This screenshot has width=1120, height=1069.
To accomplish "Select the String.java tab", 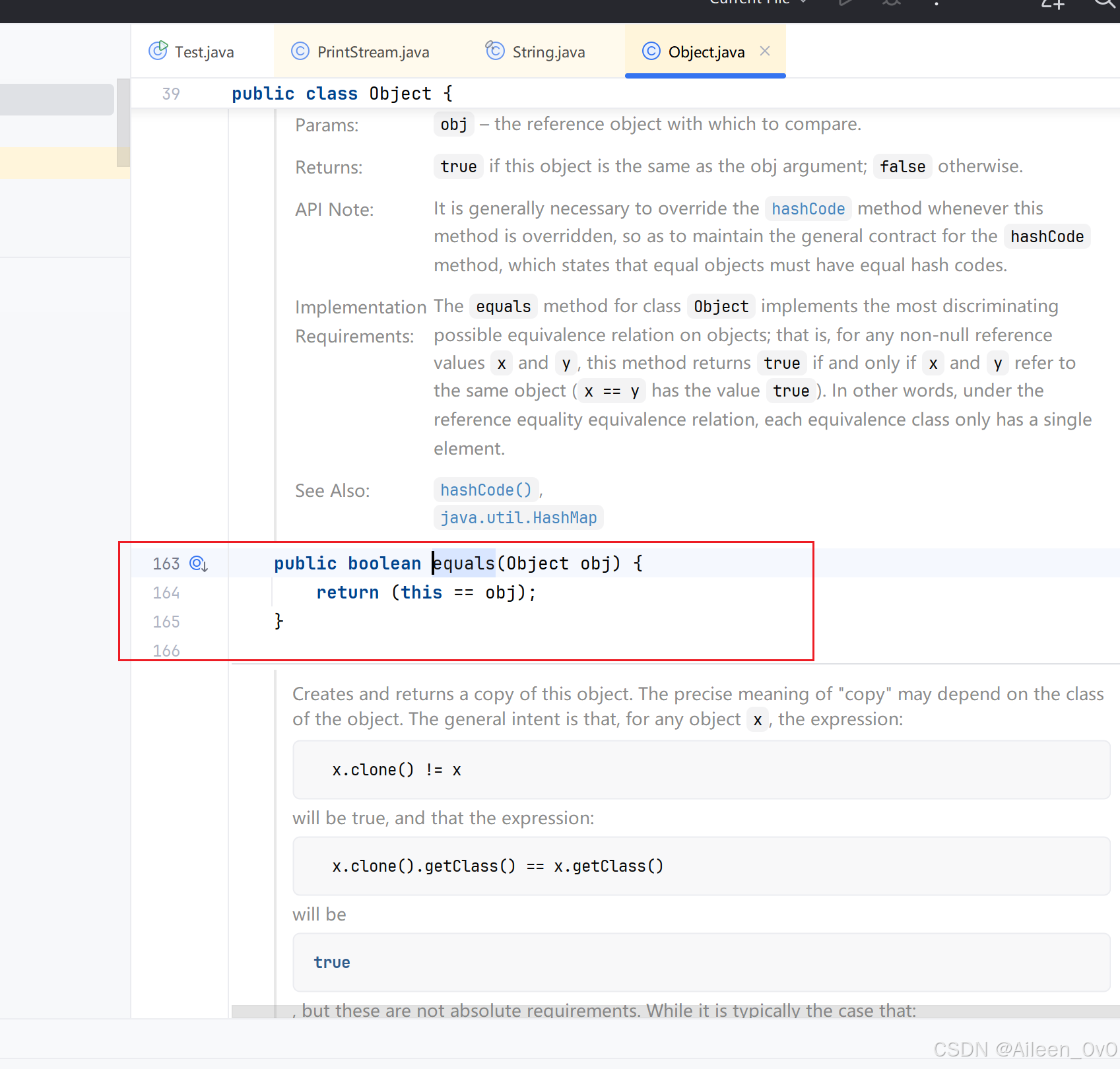I will click(x=536, y=51).
